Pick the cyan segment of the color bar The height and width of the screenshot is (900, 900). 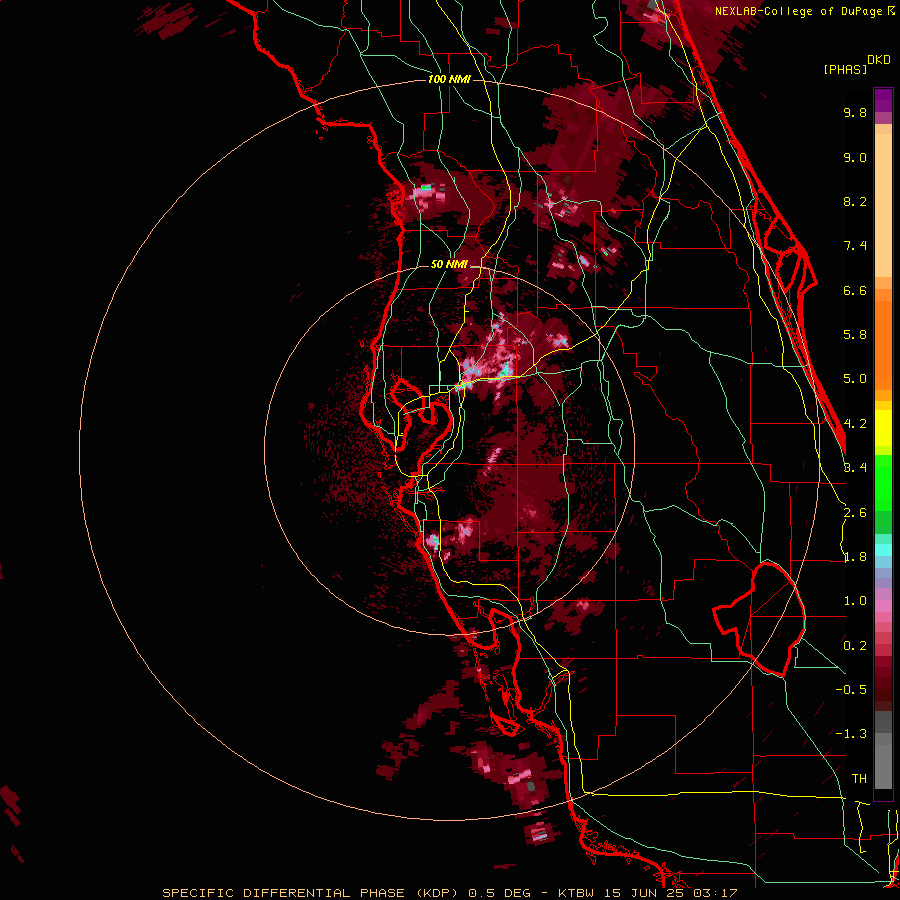pyautogui.click(x=883, y=550)
